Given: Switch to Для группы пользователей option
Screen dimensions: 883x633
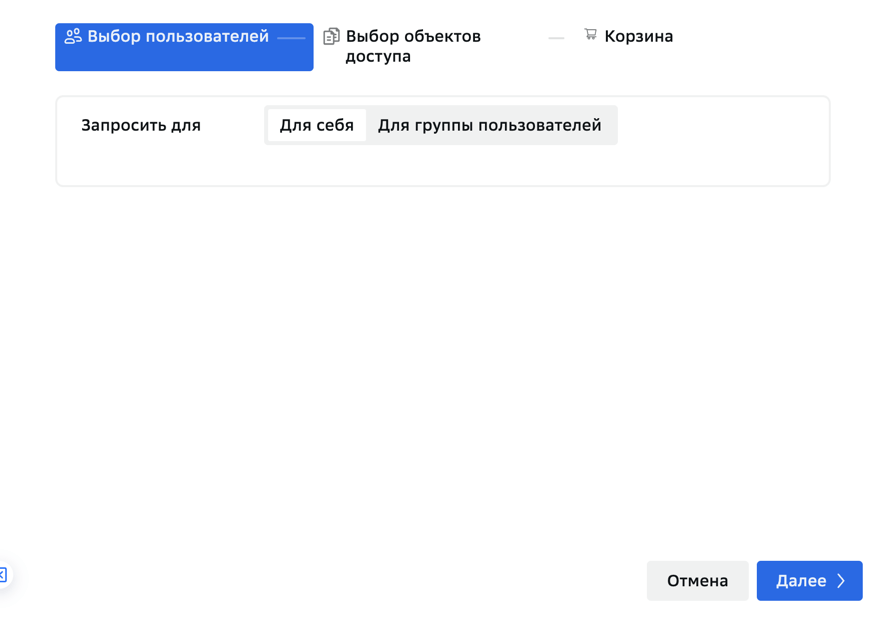Looking at the screenshot, I should coord(489,125).
